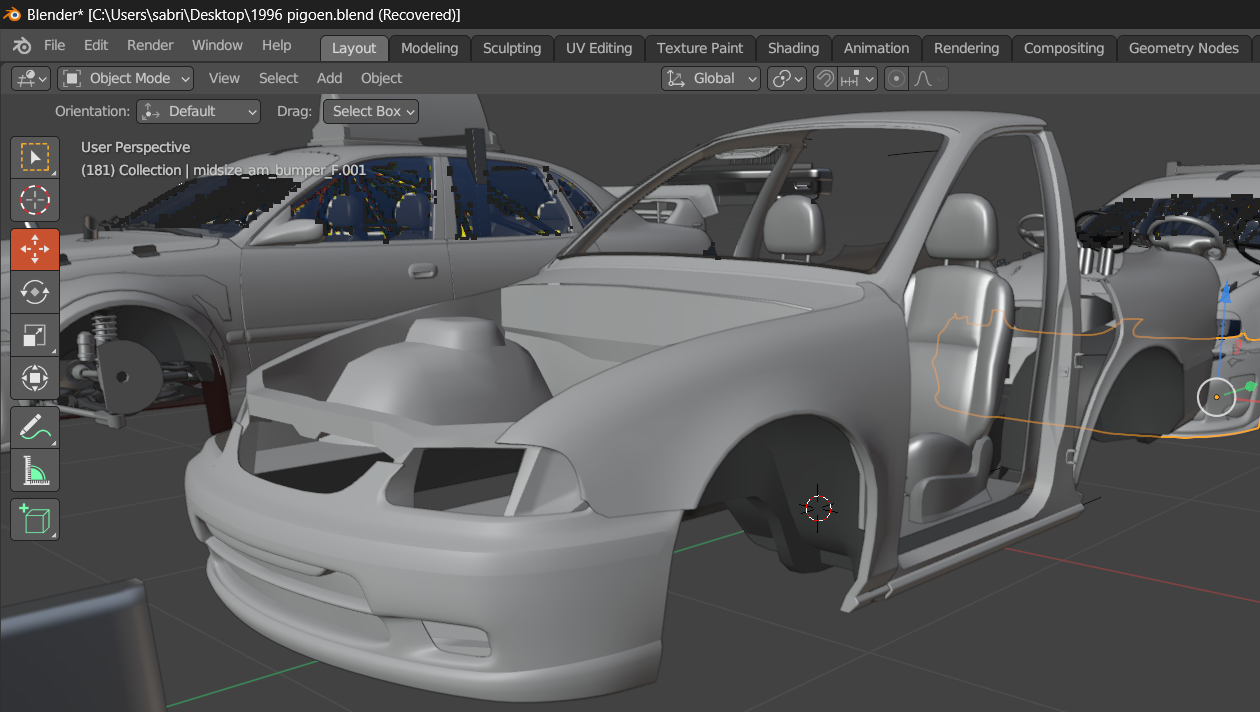Open Orientation Default dropdown
1260x712 pixels.
pos(198,111)
